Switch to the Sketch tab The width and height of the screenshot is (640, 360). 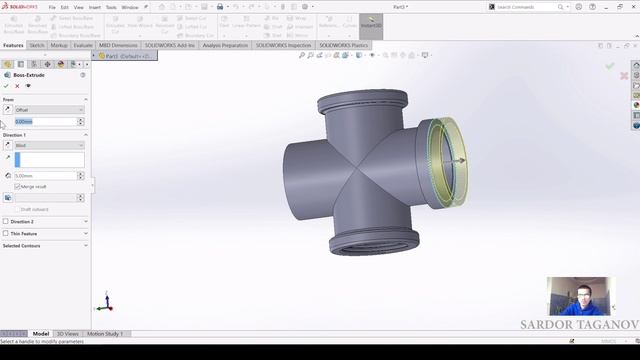coord(37,45)
